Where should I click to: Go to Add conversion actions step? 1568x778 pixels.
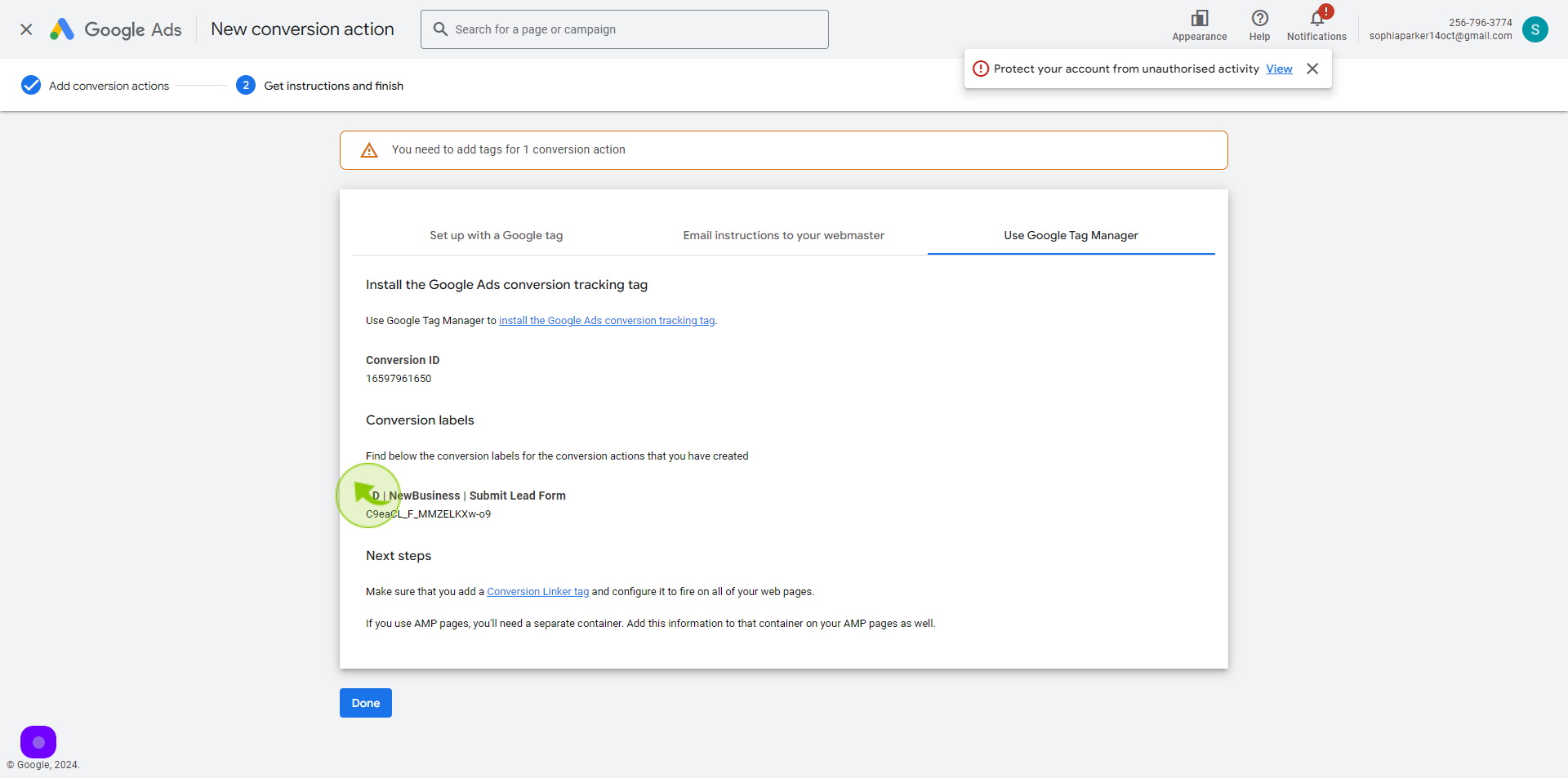point(109,86)
